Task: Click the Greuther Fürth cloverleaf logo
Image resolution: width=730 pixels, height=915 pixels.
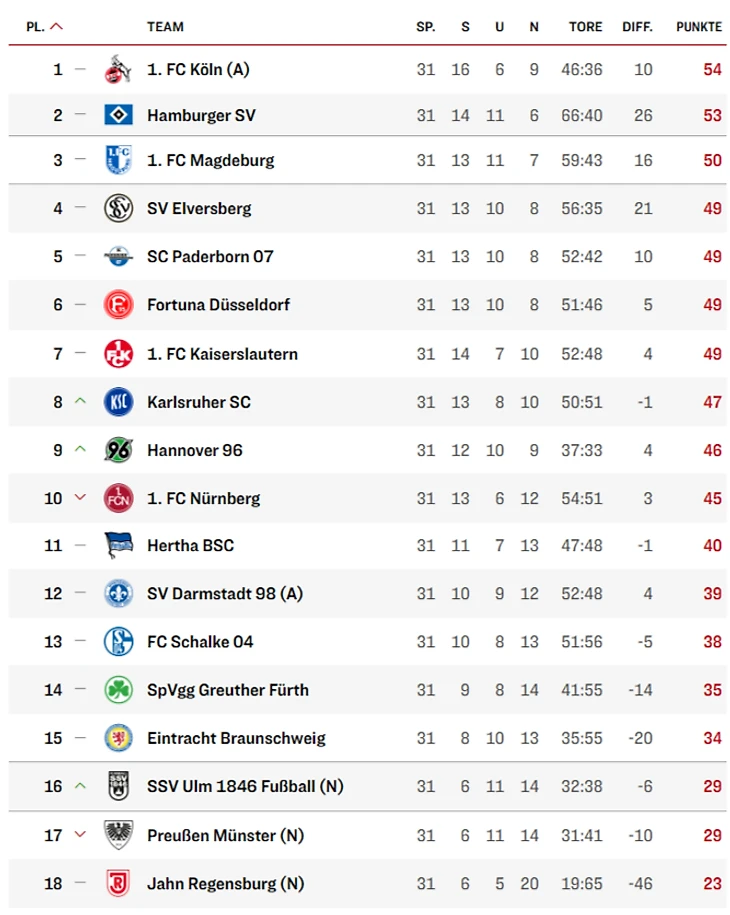Action: pos(118,690)
